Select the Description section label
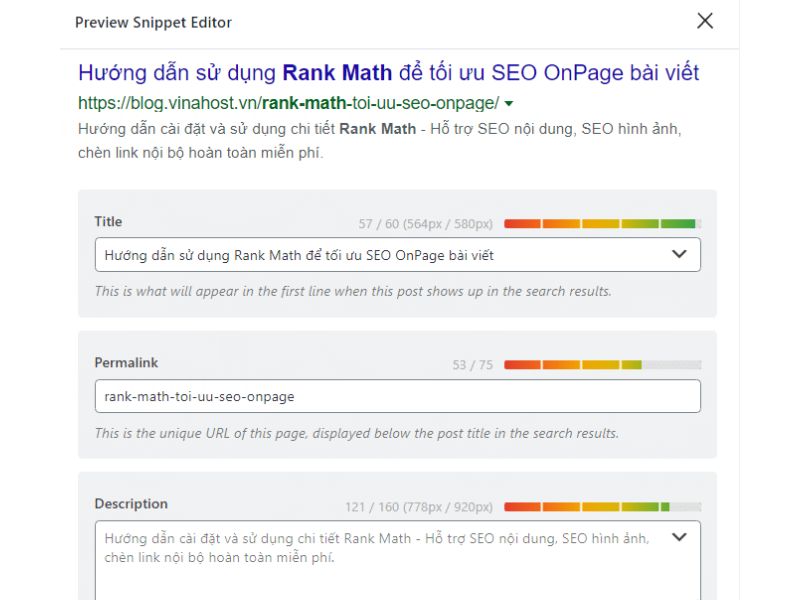Screen dimensions: 800x600 click(130, 505)
